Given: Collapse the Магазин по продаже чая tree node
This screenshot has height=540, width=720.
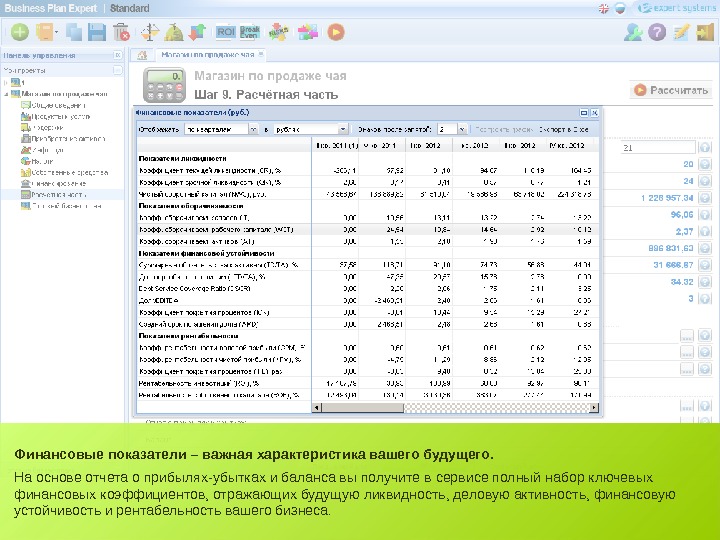Looking at the screenshot, I should (6, 94).
